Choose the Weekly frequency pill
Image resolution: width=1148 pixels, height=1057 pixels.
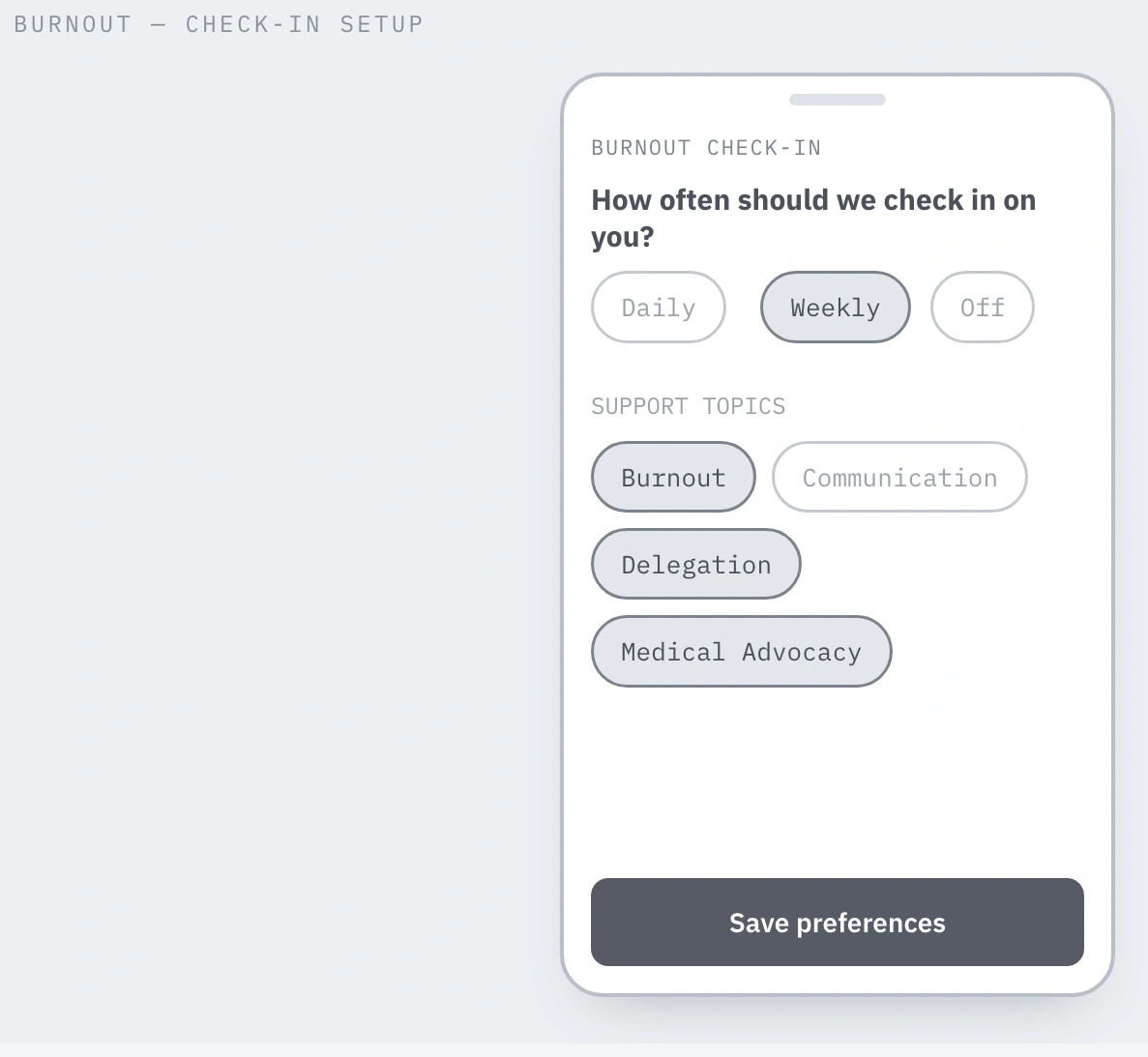[836, 308]
